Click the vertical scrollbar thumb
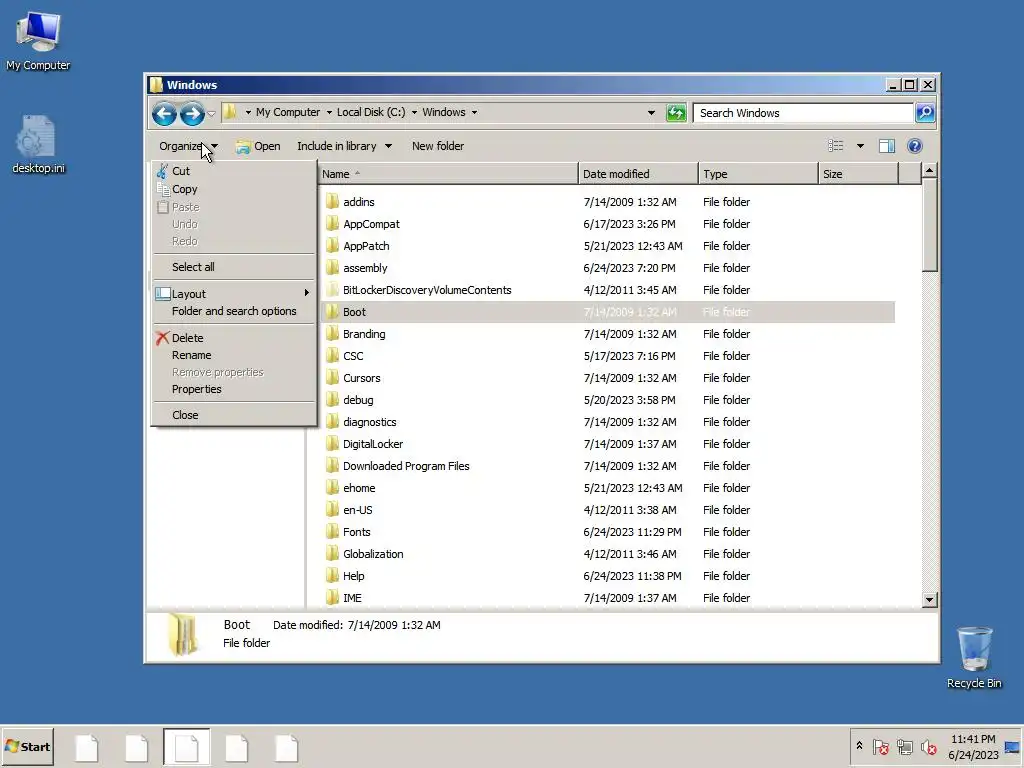 click(929, 225)
